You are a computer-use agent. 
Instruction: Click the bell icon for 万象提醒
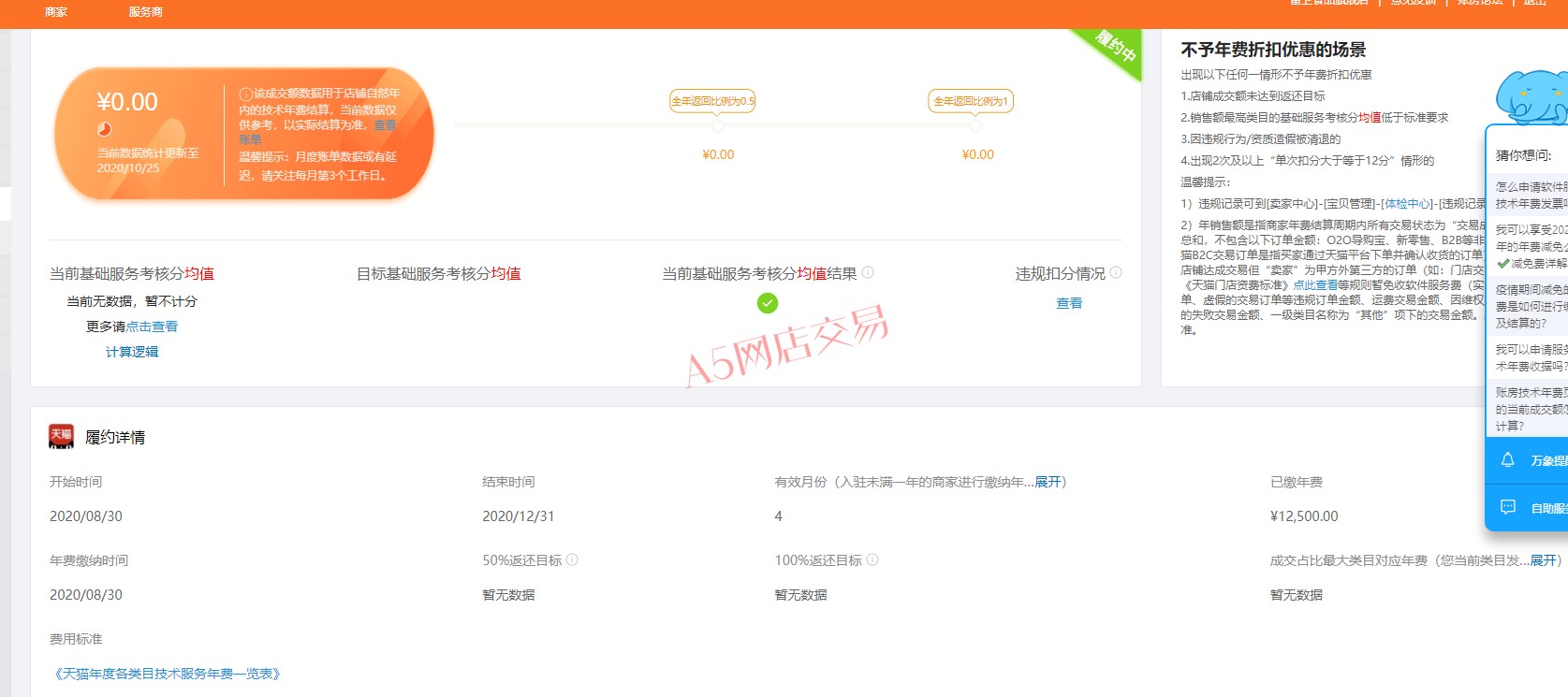coord(1507,459)
